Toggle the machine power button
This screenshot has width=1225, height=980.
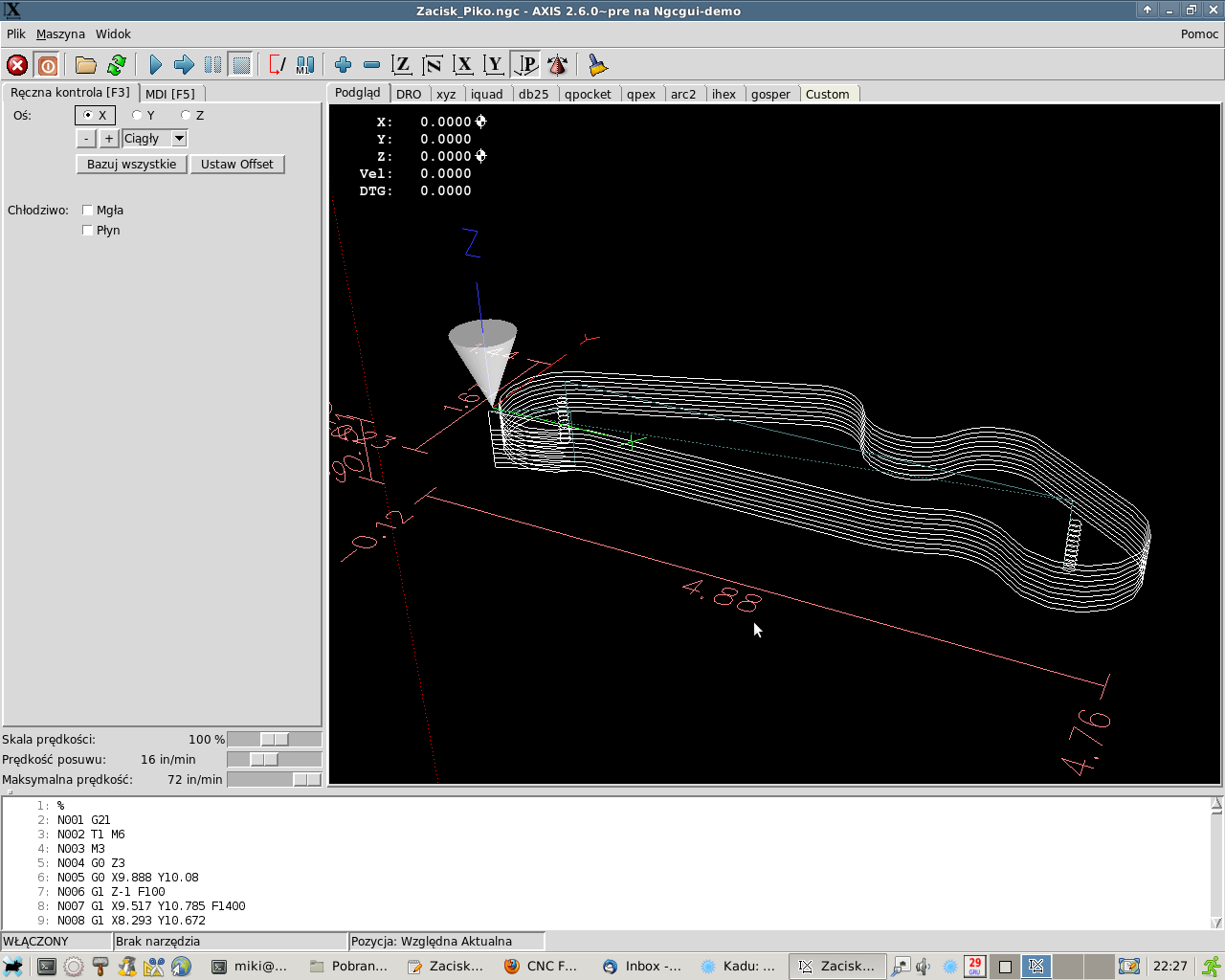pos(47,65)
